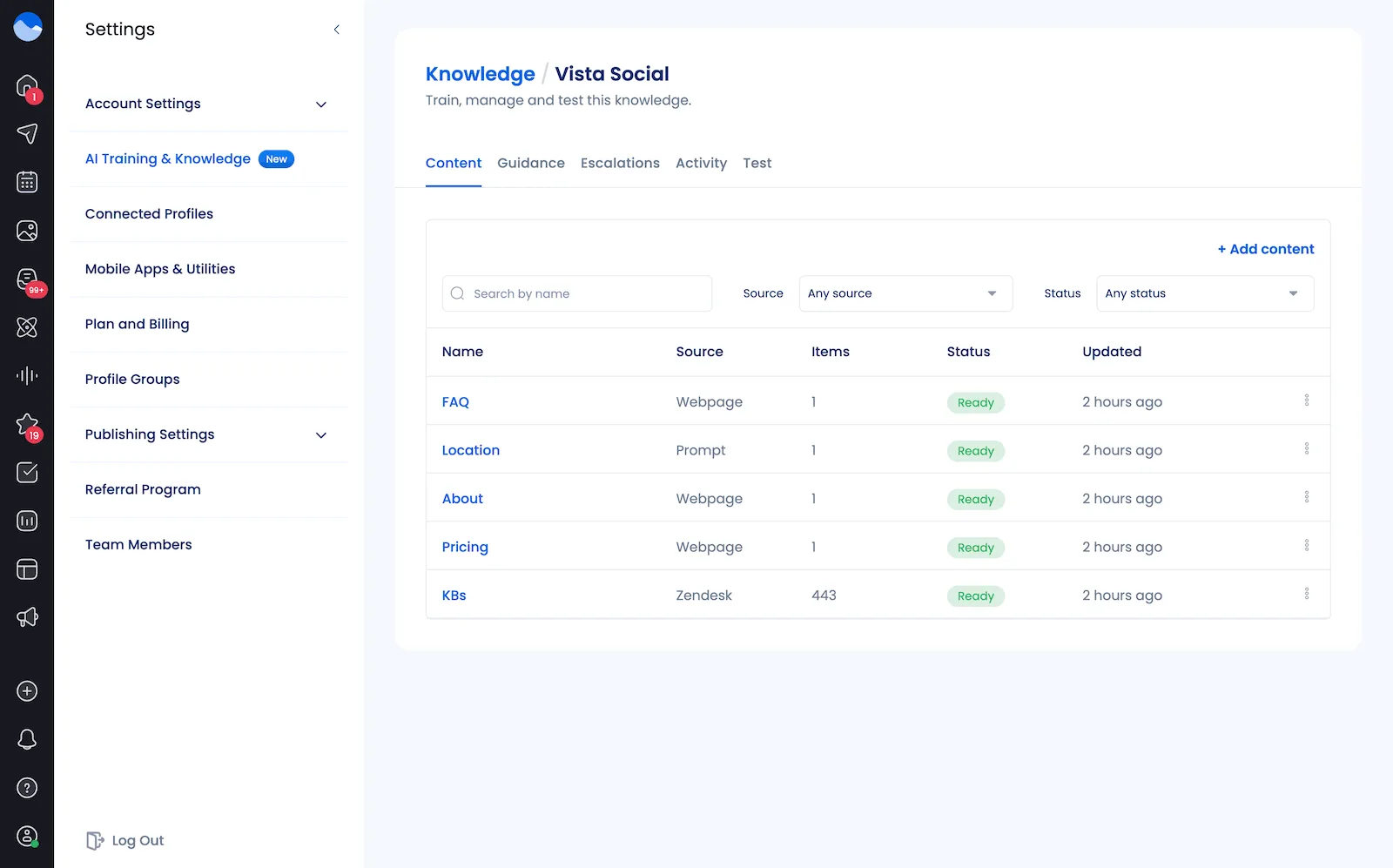Expand the Account Settings section
Image resolution: width=1393 pixels, height=868 pixels.
point(320,104)
